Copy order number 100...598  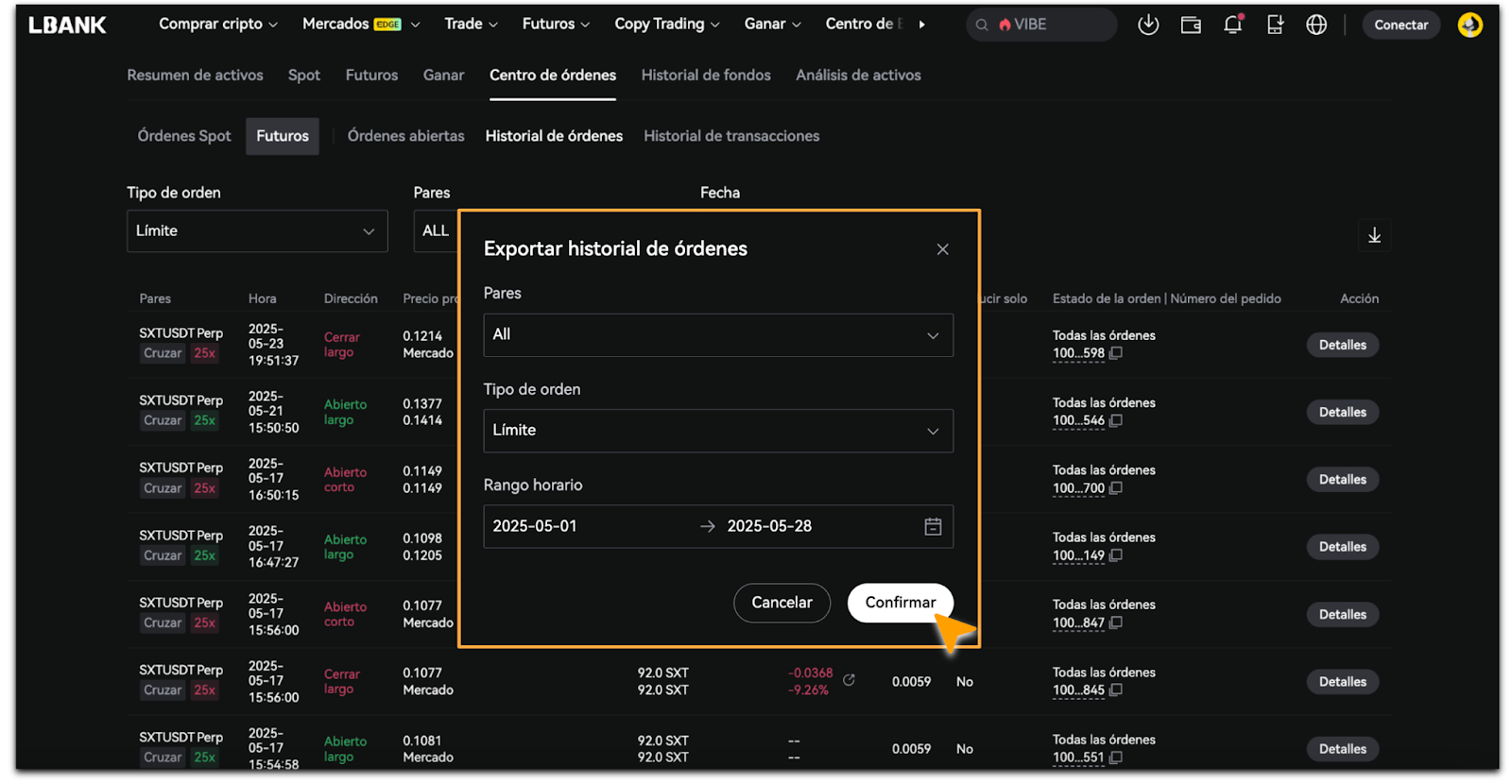coord(1116,353)
